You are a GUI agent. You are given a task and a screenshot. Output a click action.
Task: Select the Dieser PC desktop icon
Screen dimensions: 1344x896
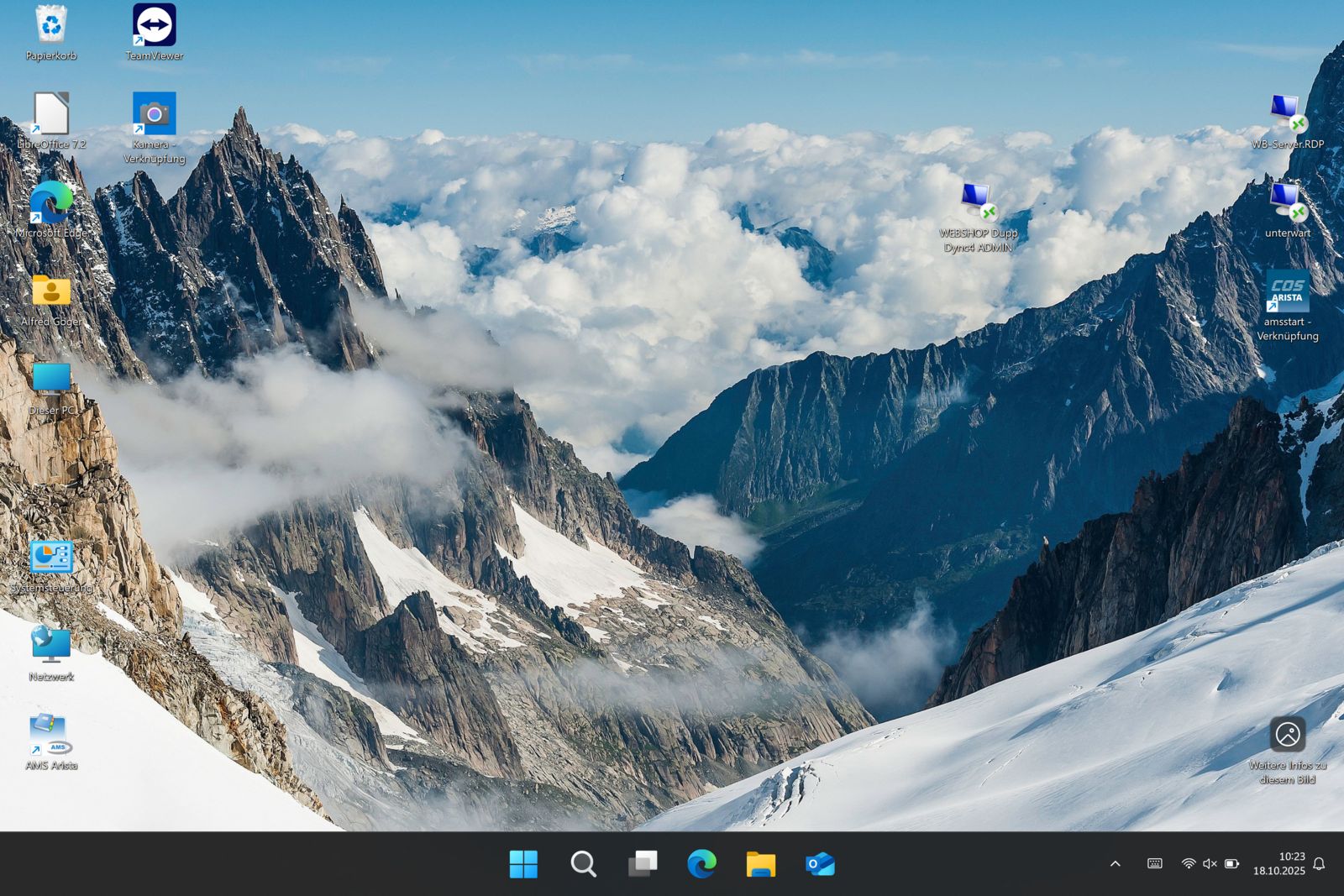pyautogui.click(x=51, y=380)
